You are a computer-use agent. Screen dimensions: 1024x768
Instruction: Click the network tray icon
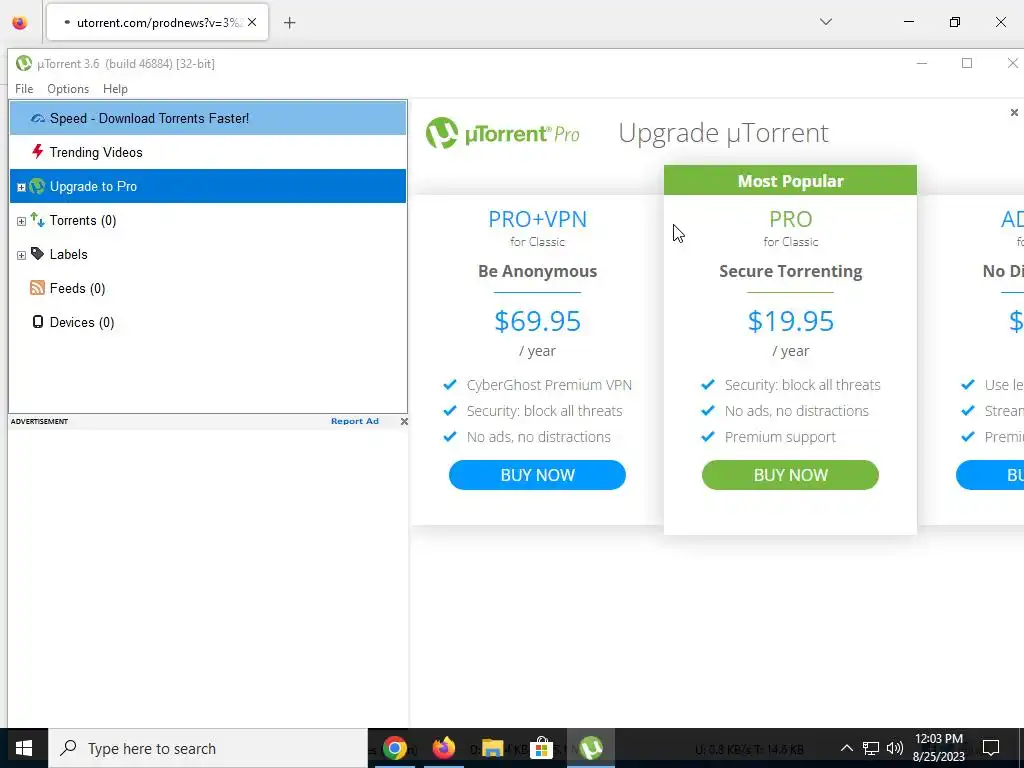tap(871, 748)
